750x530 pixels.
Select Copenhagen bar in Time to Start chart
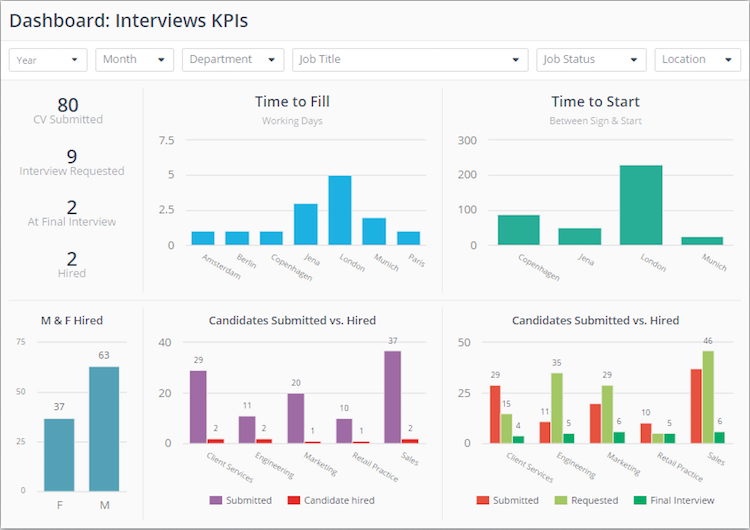click(519, 230)
